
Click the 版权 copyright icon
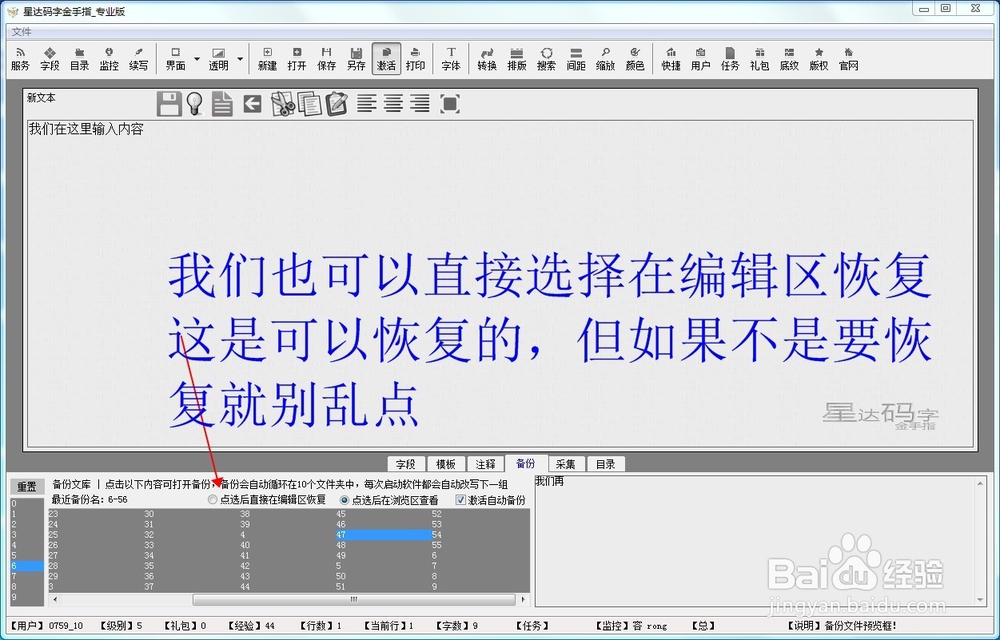coord(819,59)
